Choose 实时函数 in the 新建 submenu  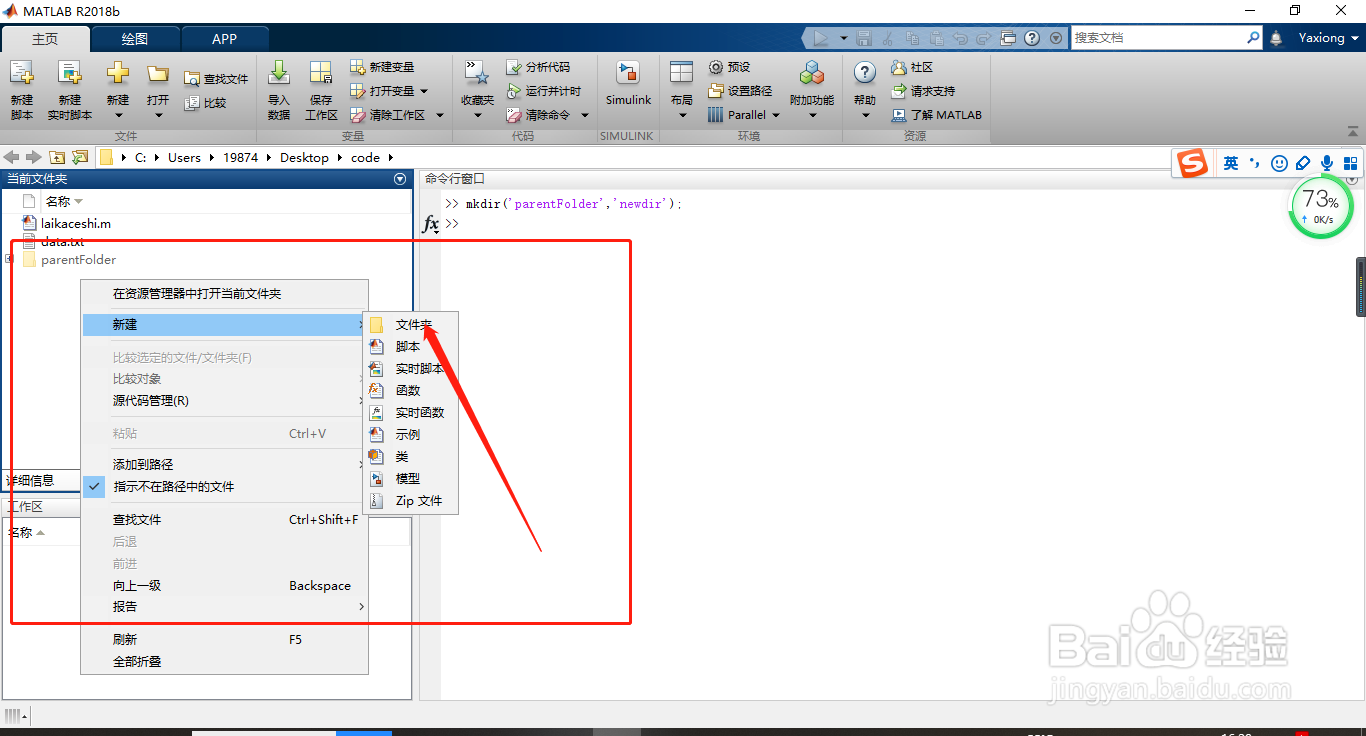pyautogui.click(x=410, y=413)
